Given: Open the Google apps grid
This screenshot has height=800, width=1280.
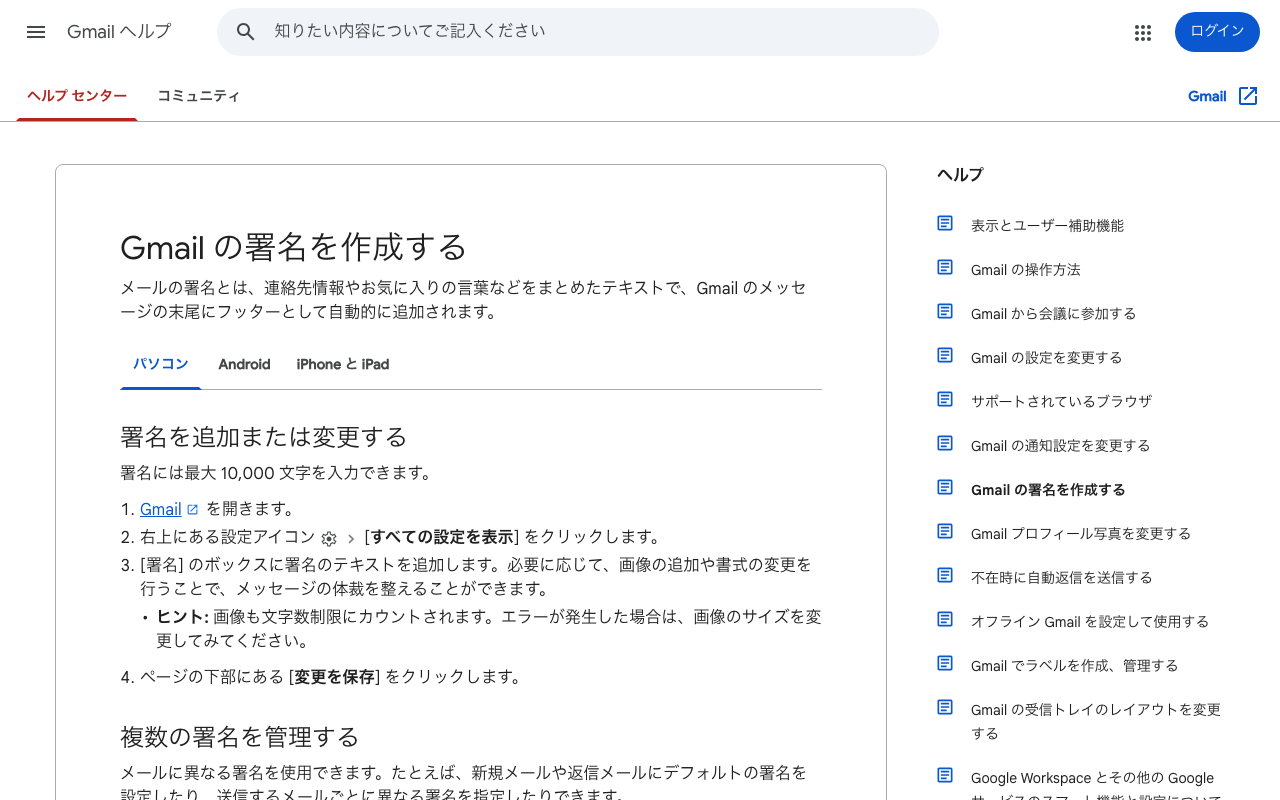Looking at the screenshot, I should pyautogui.click(x=1143, y=32).
